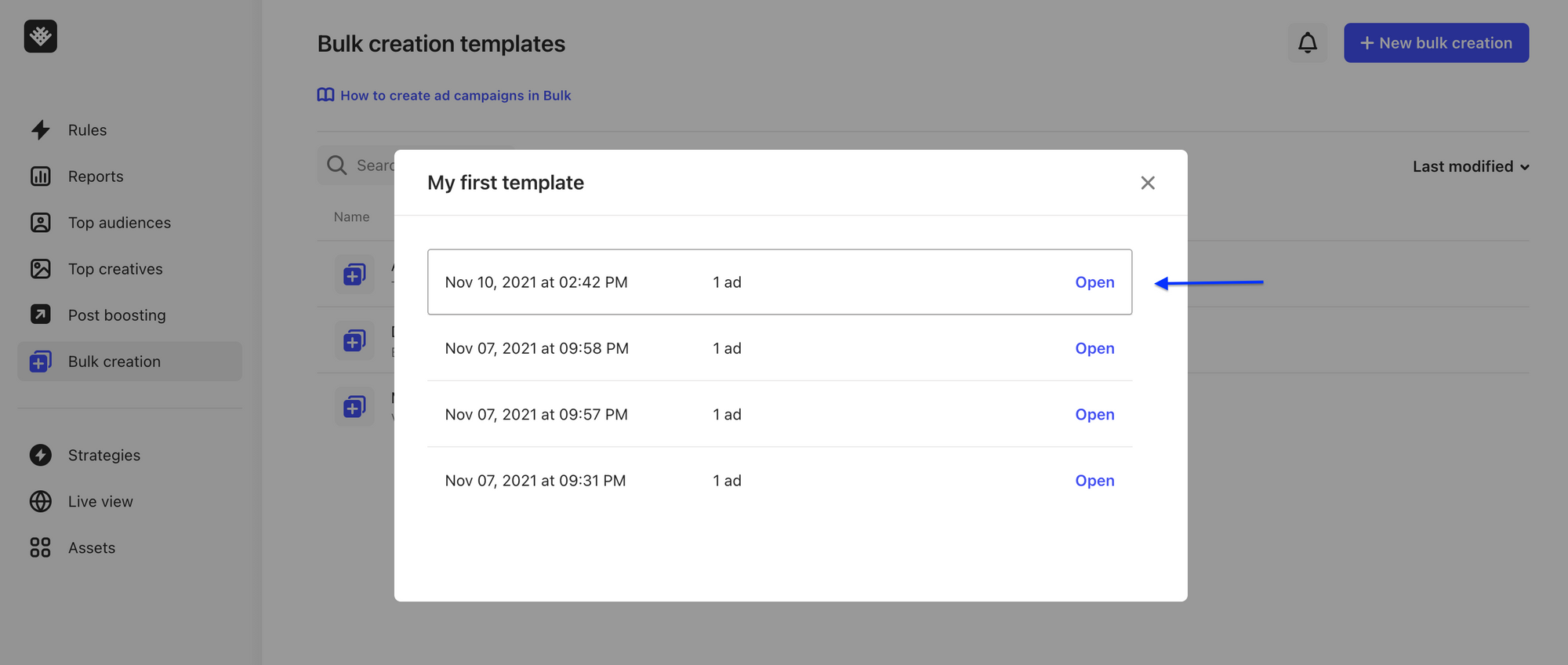Open How to create ad campaigns in Bulk link

[x=456, y=95]
